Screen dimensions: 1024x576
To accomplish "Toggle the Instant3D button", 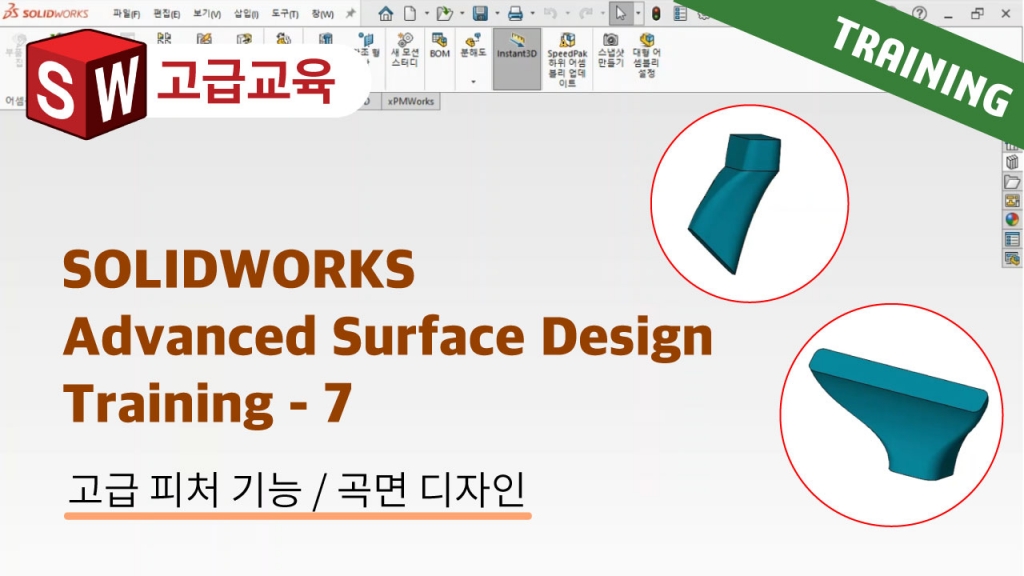I will pos(517,58).
